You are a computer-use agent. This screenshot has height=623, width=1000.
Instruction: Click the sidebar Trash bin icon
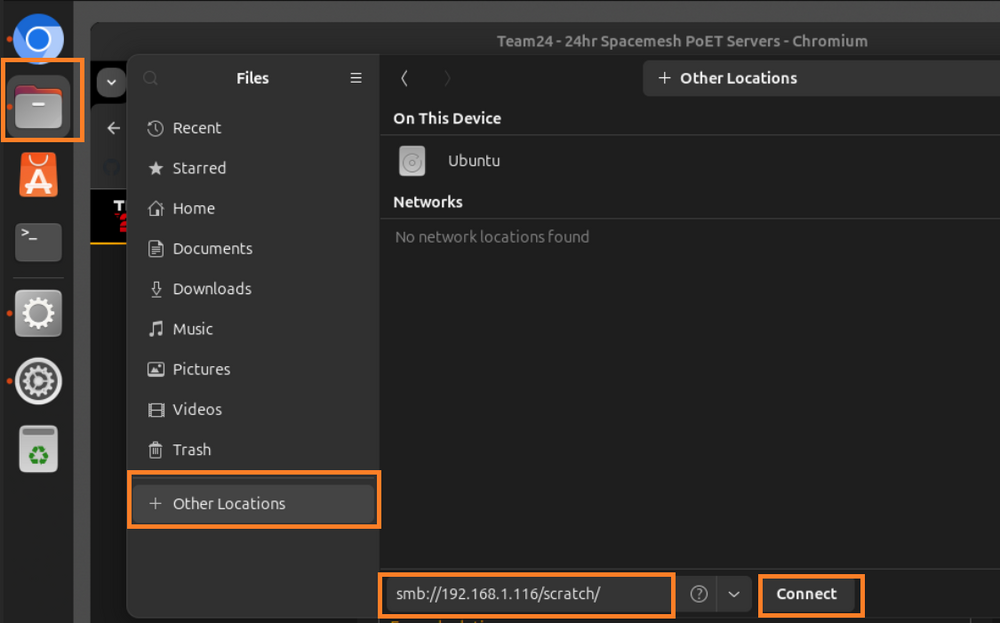[156, 450]
